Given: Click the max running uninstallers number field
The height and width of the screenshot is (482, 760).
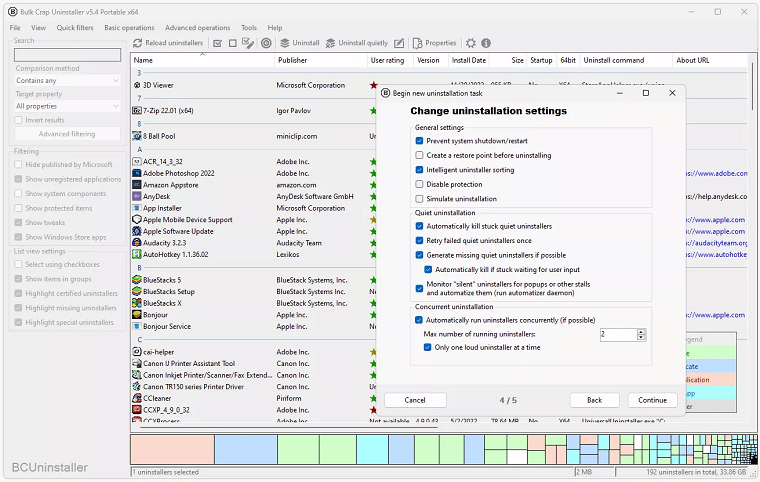Looking at the screenshot, I should click(618, 335).
